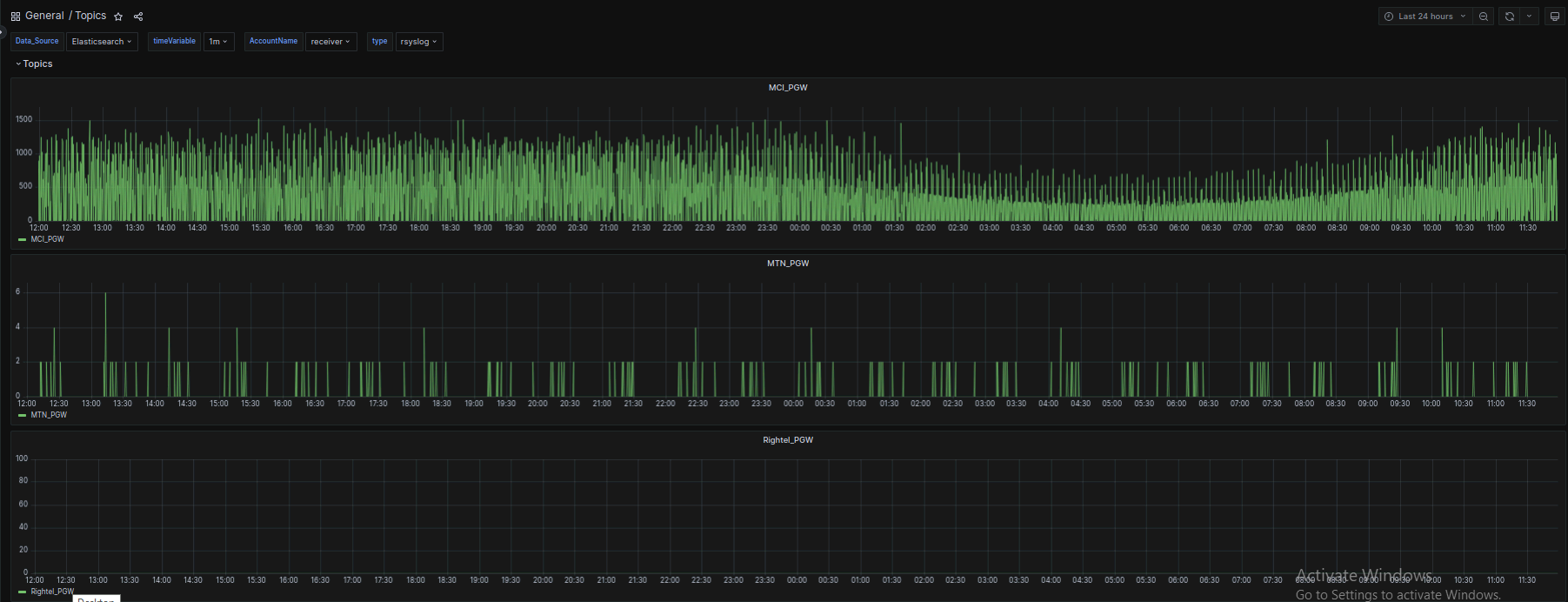
Task: Open the receiver AccountName dropdown
Action: click(330, 42)
